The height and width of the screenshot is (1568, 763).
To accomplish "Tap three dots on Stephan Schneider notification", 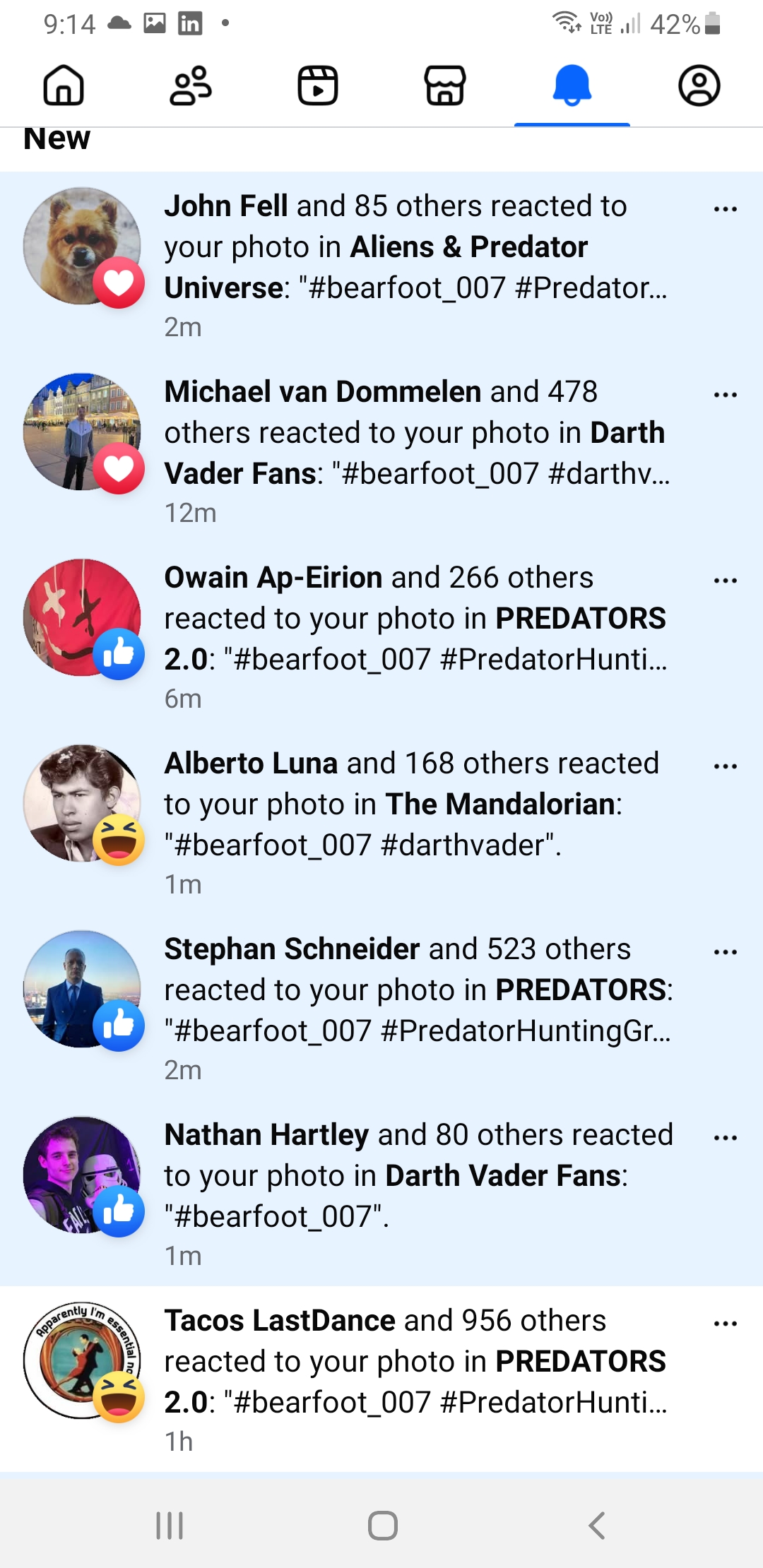I will click(x=726, y=952).
